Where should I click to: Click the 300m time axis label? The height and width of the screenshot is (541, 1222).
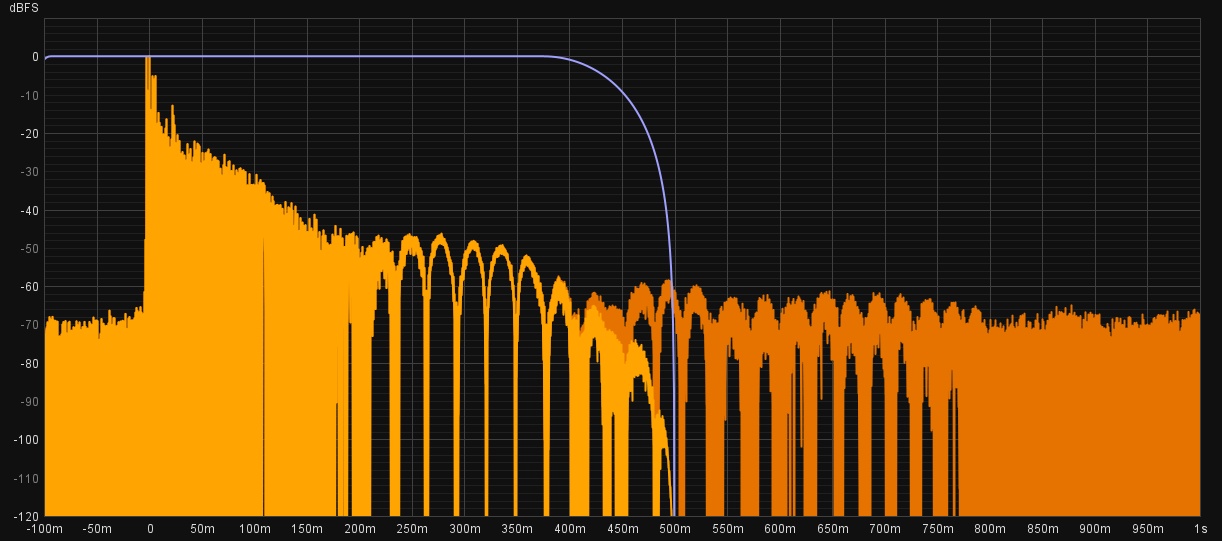[x=465, y=529]
